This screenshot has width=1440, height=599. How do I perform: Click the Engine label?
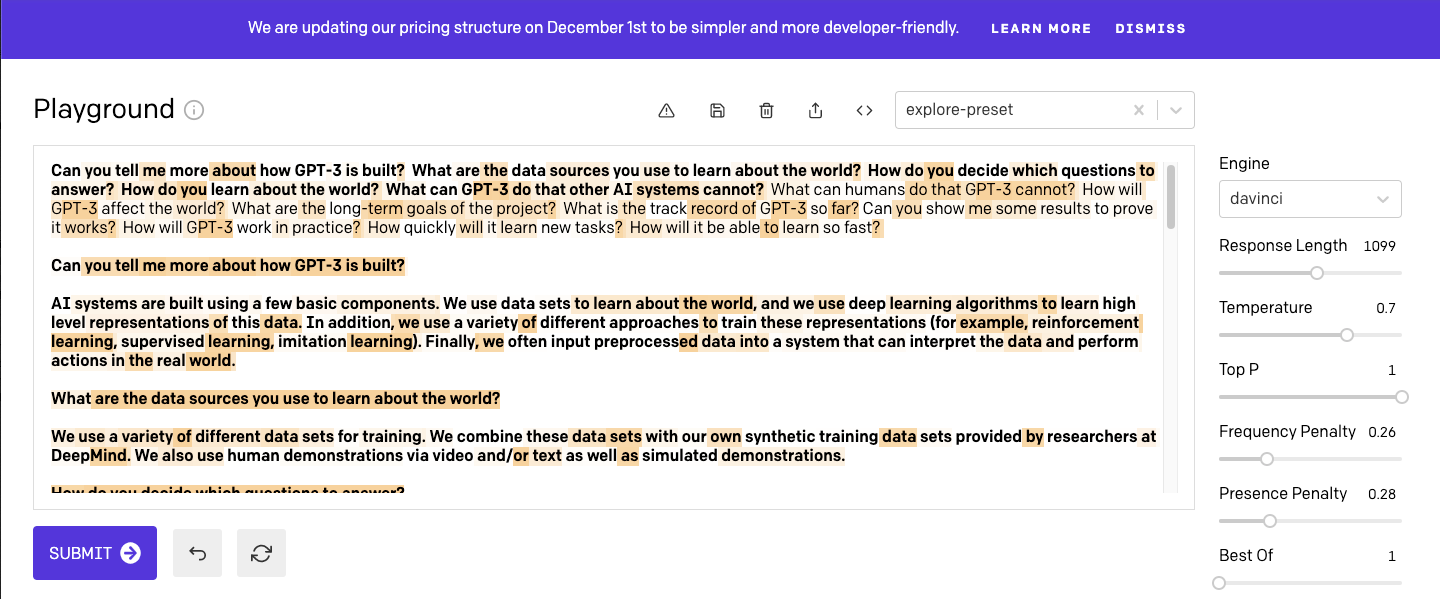pos(1244,163)
